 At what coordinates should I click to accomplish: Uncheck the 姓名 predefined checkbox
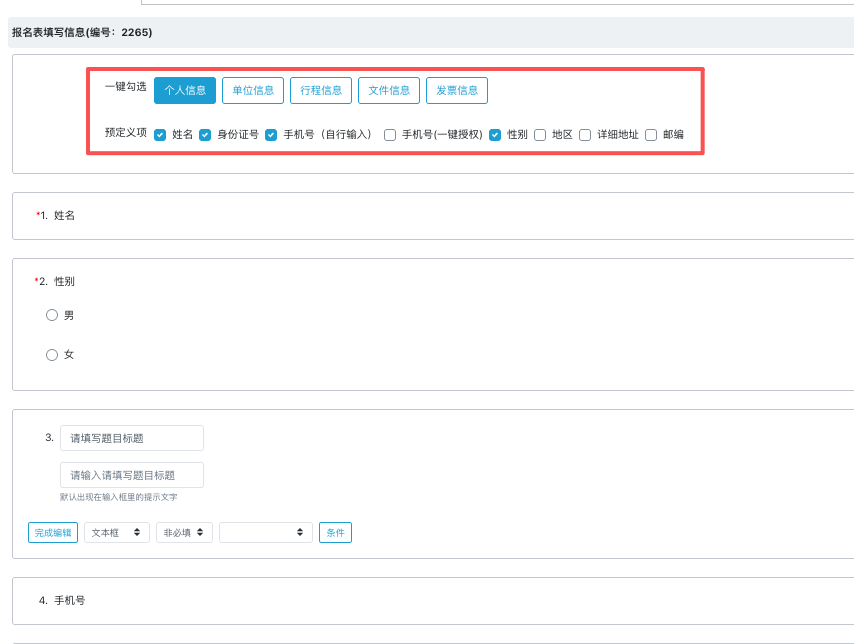[160, 135]
